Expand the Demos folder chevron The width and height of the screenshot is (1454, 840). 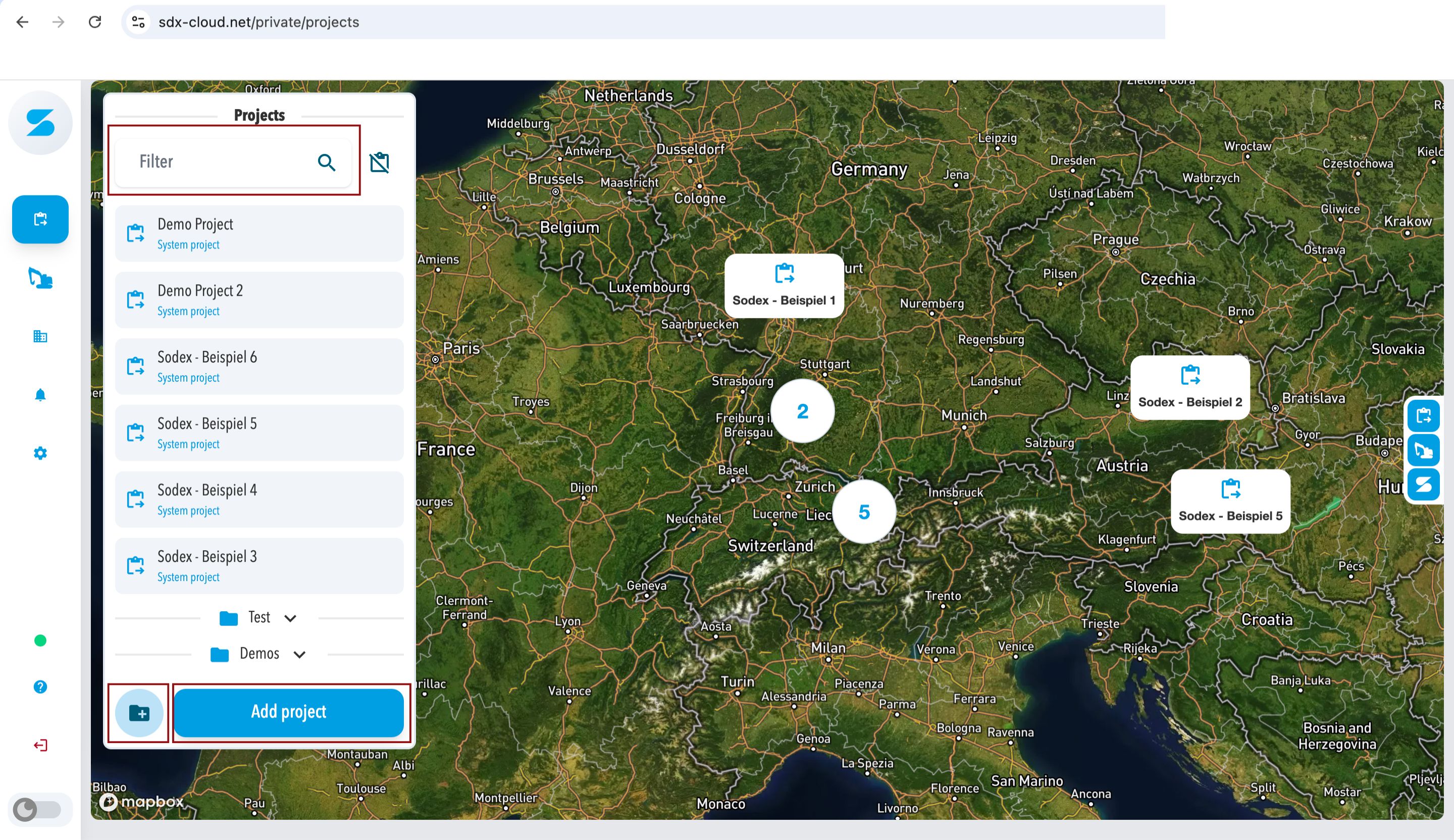(x=299, y=654)
